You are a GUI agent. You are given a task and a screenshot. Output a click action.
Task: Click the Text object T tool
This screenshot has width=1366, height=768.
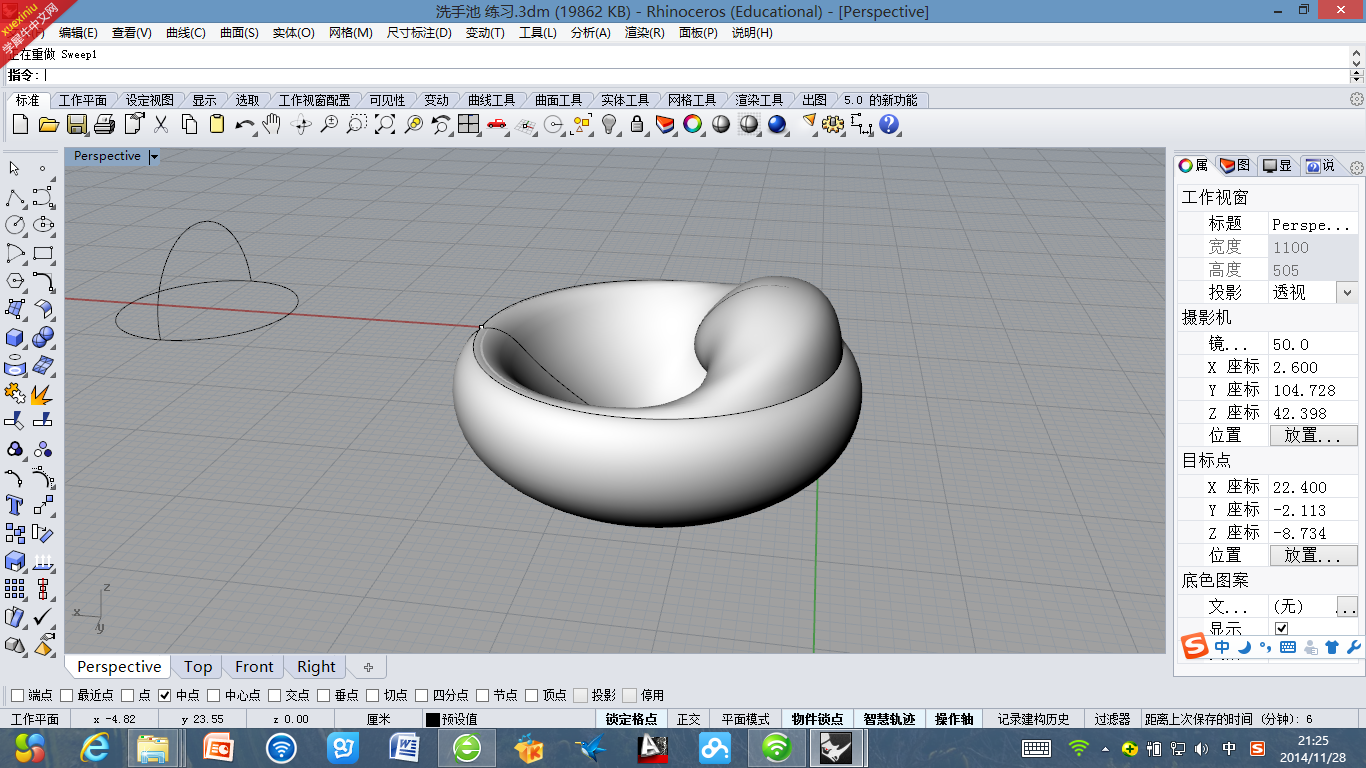click(x=15, y=505)
